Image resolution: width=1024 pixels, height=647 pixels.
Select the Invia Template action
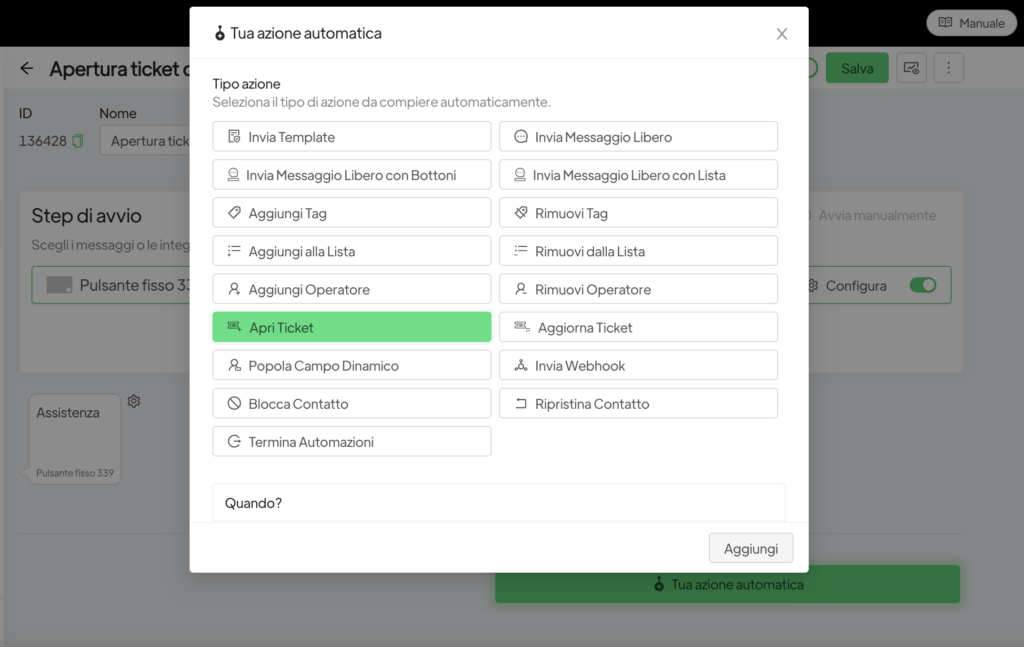pos(351,137)
